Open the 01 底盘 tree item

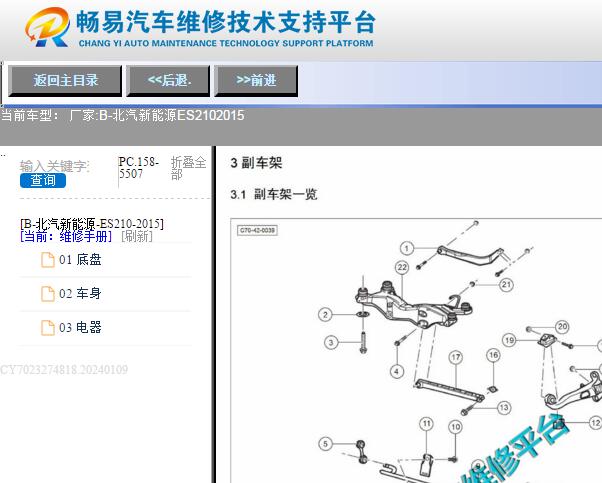[x=80, y=260]
